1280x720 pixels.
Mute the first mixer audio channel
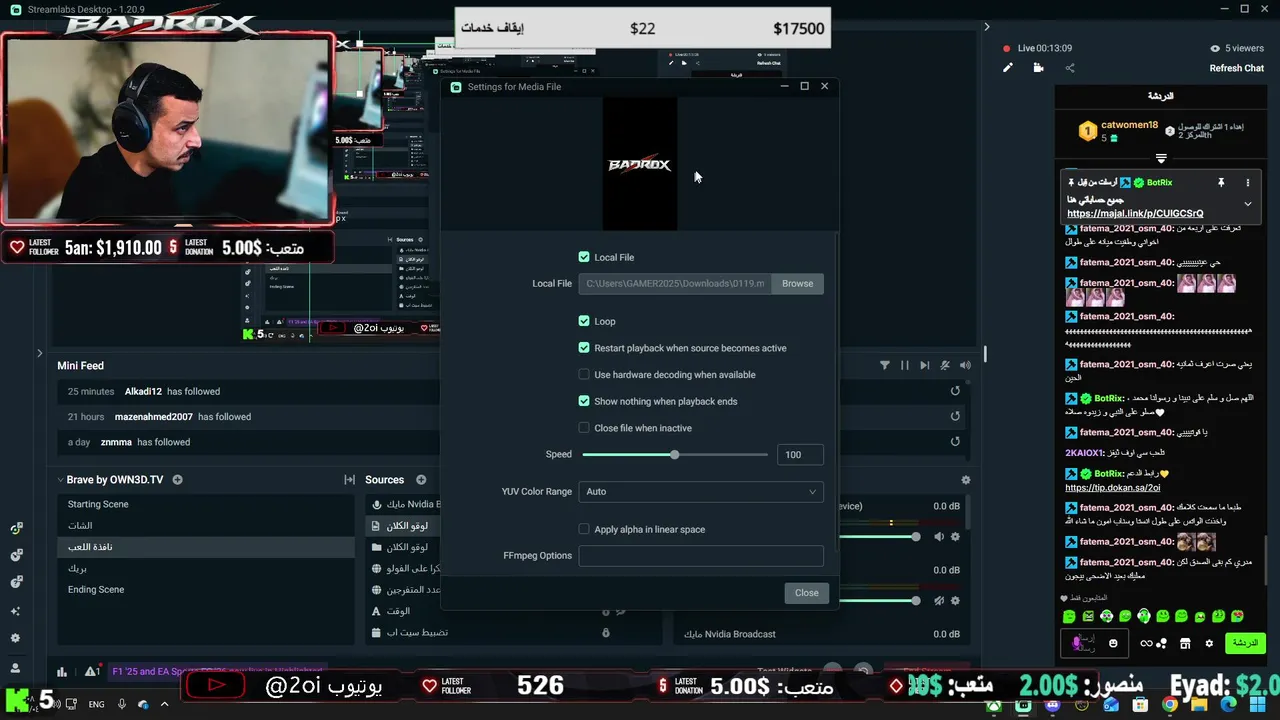(939, 537)
